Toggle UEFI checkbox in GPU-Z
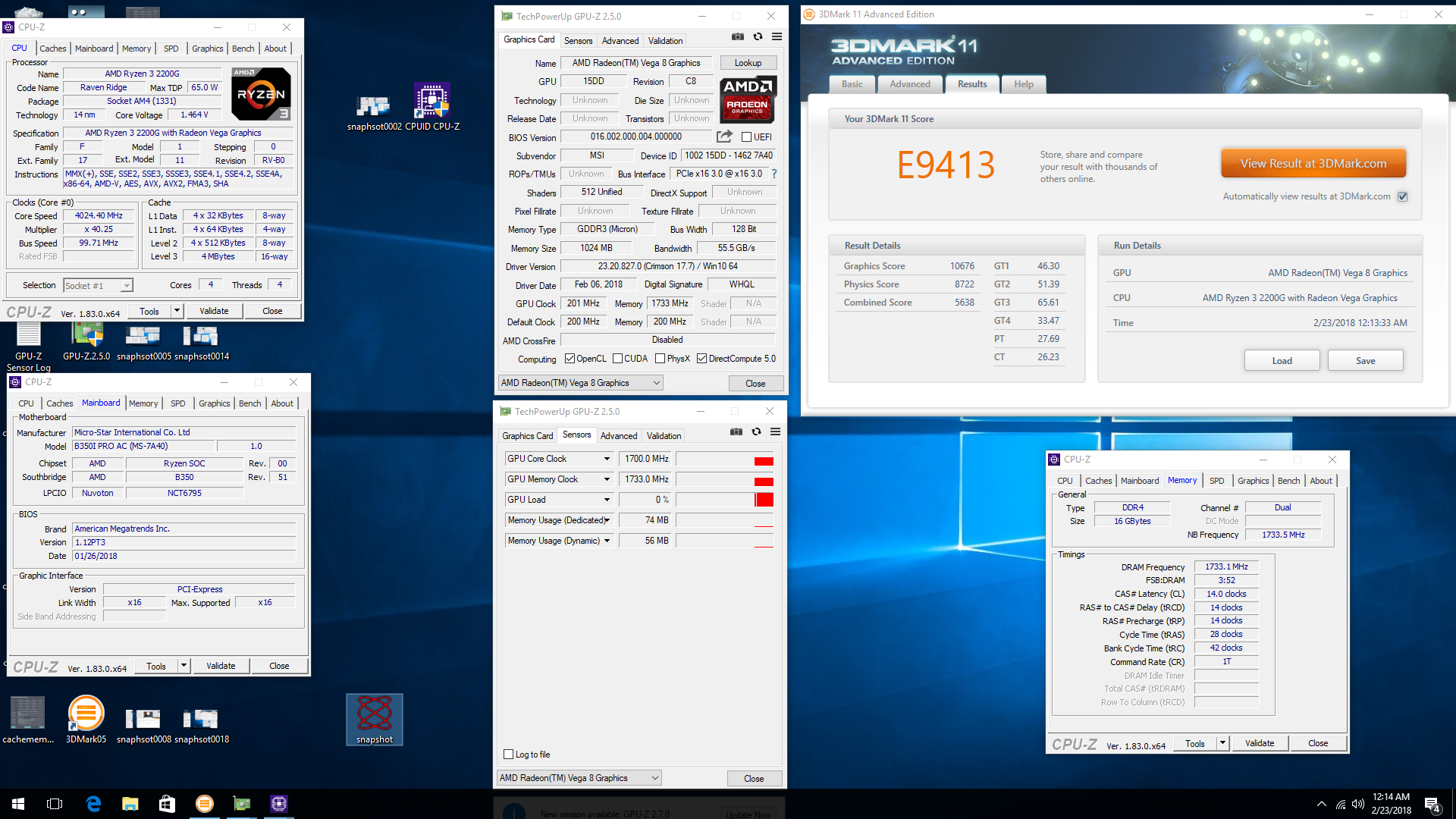This screenshot has height=819, width=1456. (746, 137)
